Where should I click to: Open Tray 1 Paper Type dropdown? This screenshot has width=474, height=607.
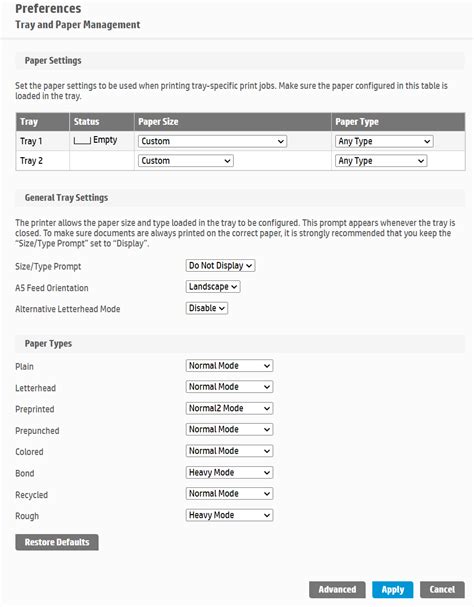click(384, 141)
